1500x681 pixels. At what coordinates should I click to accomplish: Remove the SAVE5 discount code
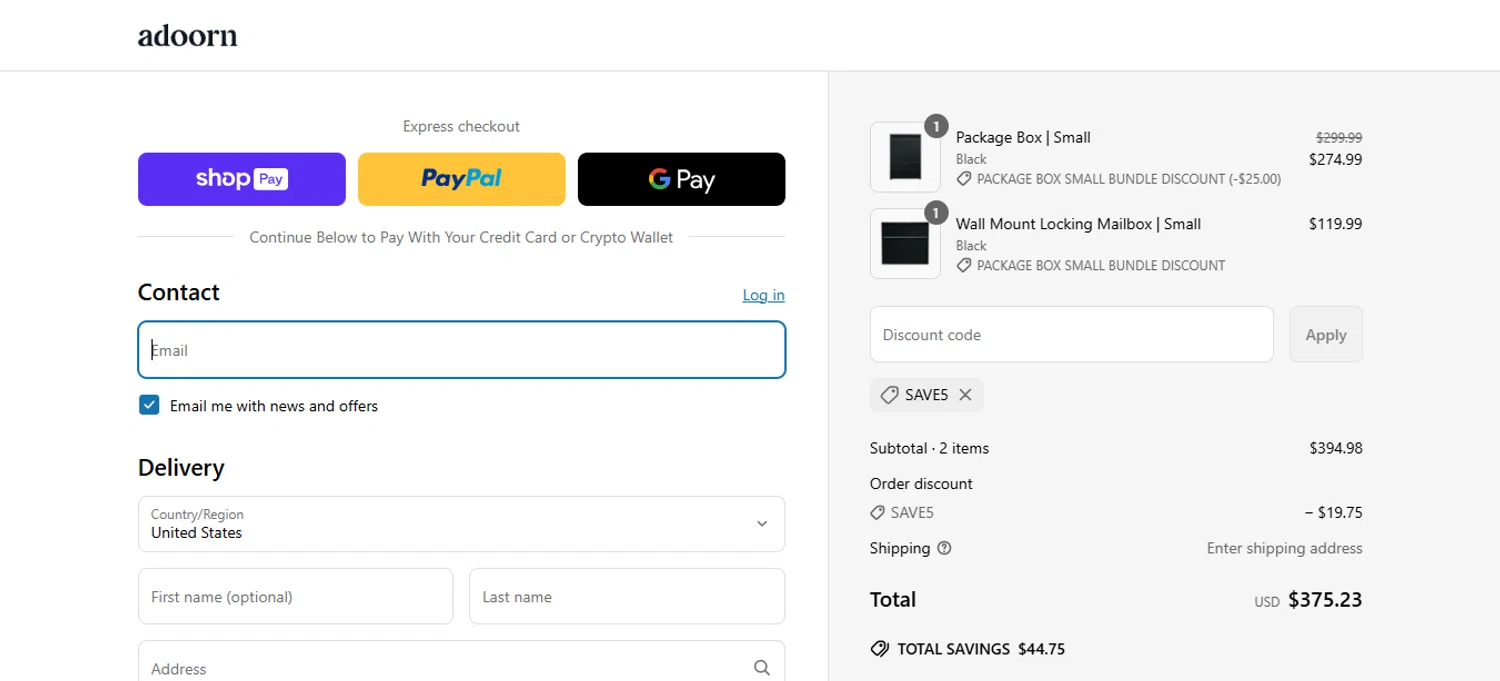click(x=965, y=395)
